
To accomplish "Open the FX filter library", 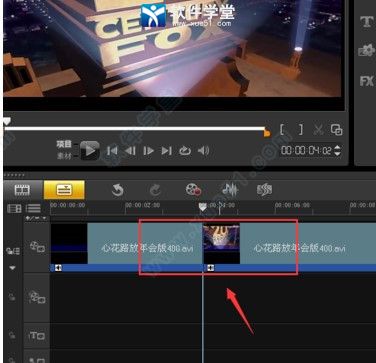I will 367,81.
